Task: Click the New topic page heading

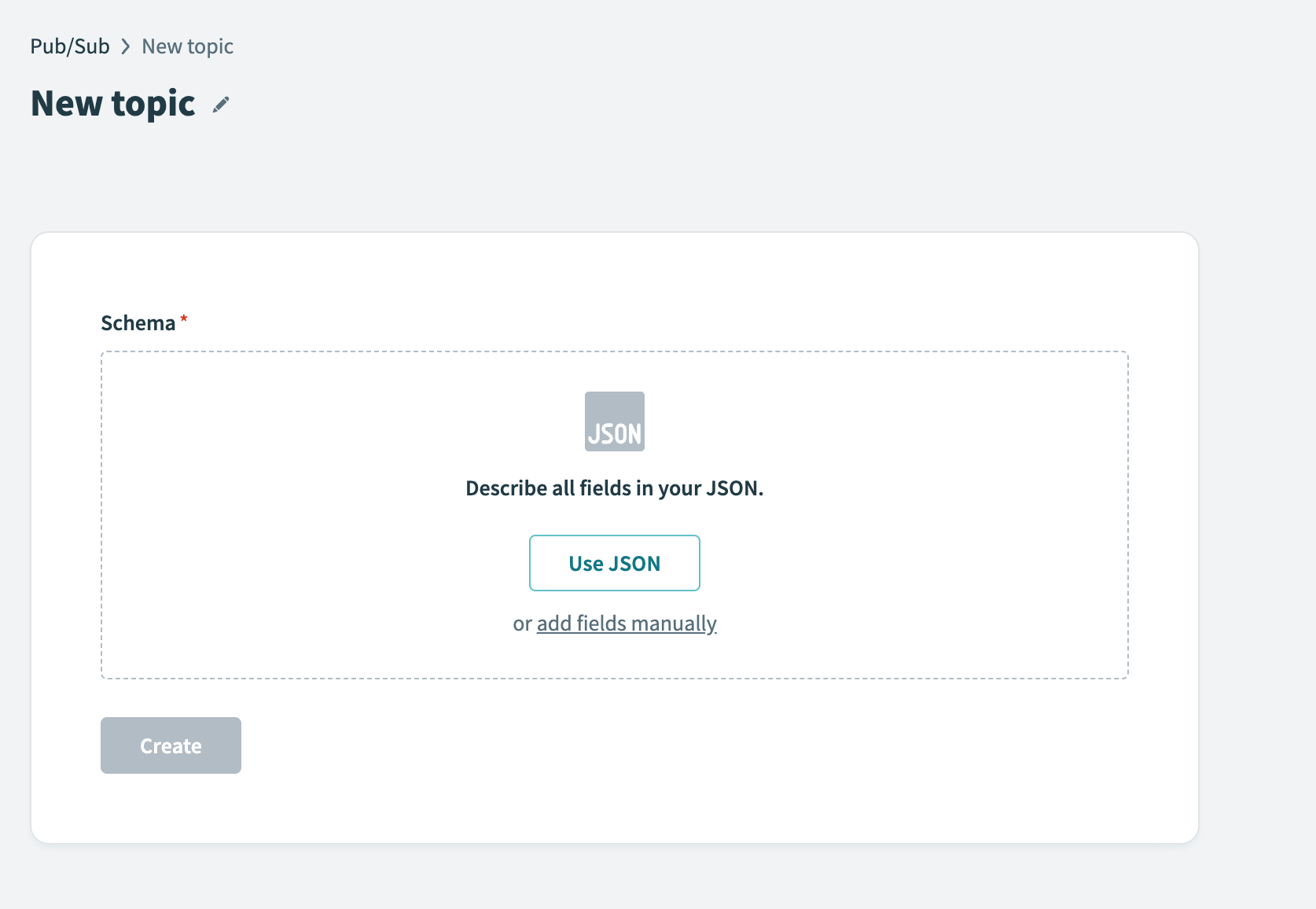Action: [113, 104]
